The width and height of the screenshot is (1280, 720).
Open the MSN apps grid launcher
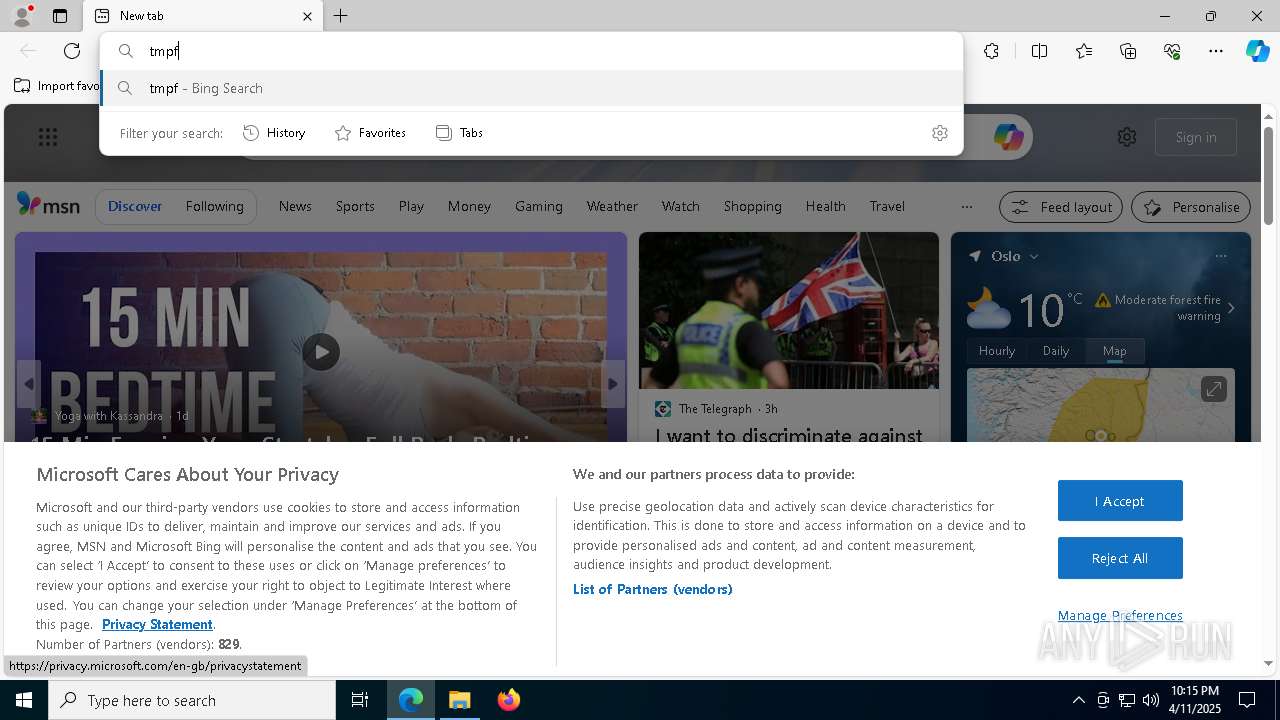48,137
